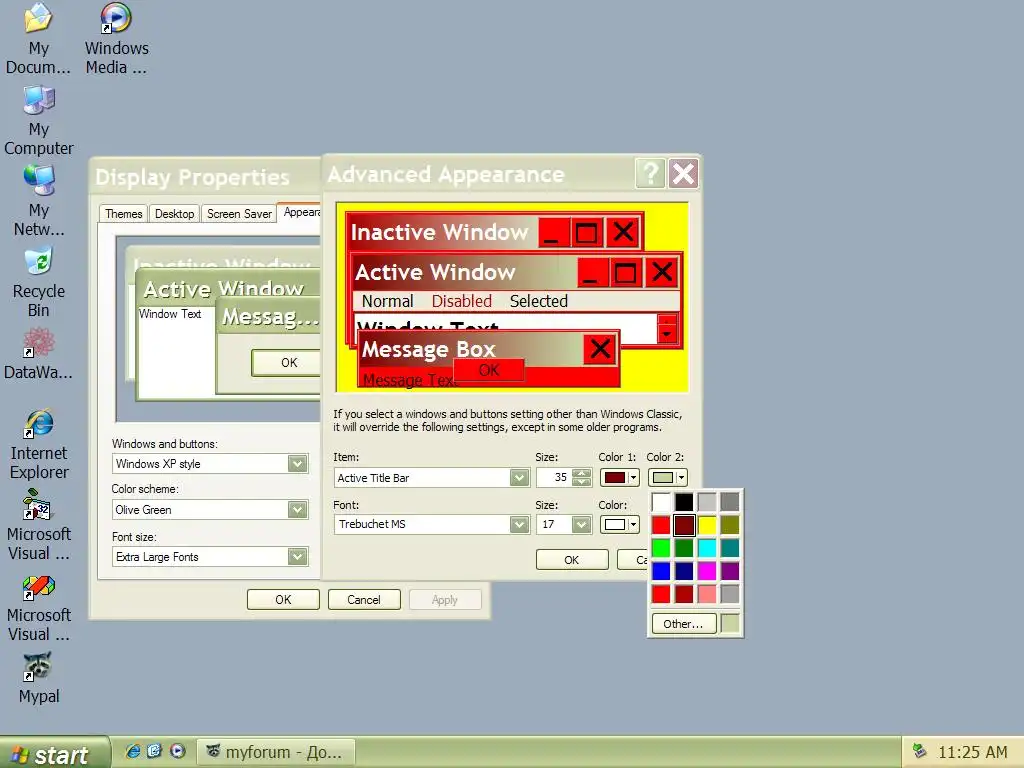Viewport: 1024px width, 768px height.
Task: Open the font Size dropdown showing 17
Action: pos(581,524)
